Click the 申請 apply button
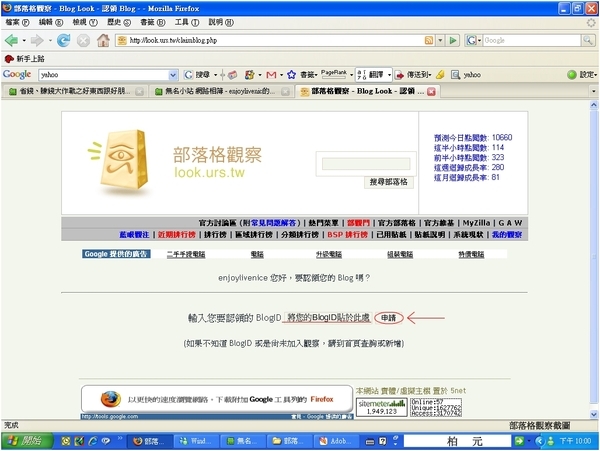Viewport: 600px width, 451px height. click(388, 318)
